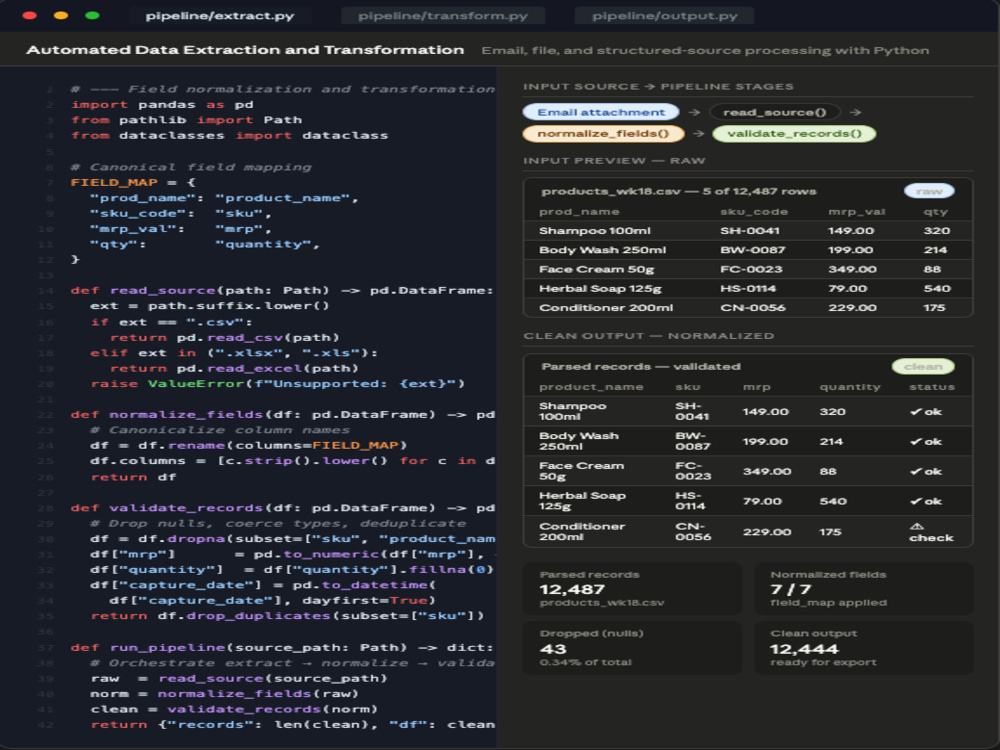This screenshot has width=1000, height=750.
Task: Click the CLEAN OUTPUT — NORMALIZED section heading
Action: [649, 336]
